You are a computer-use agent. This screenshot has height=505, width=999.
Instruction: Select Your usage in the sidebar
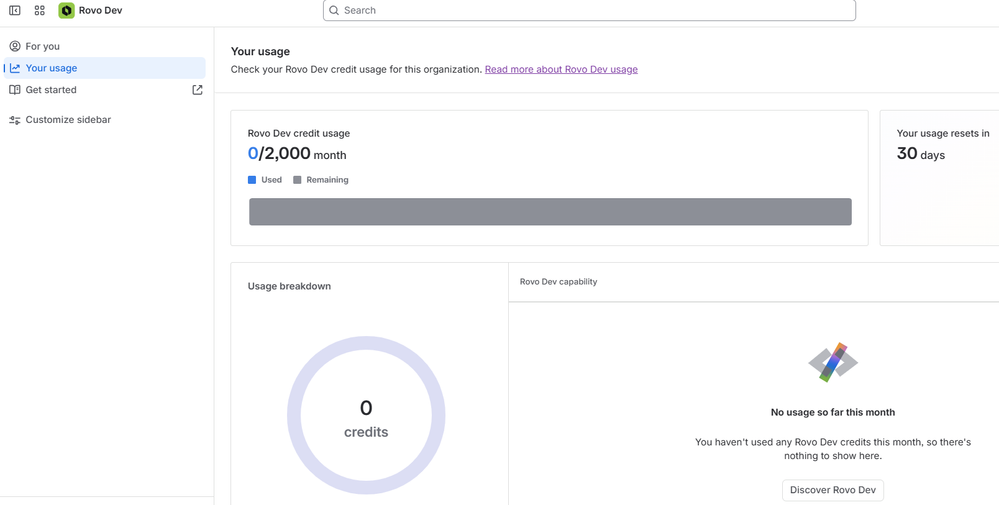coord(104,68)
